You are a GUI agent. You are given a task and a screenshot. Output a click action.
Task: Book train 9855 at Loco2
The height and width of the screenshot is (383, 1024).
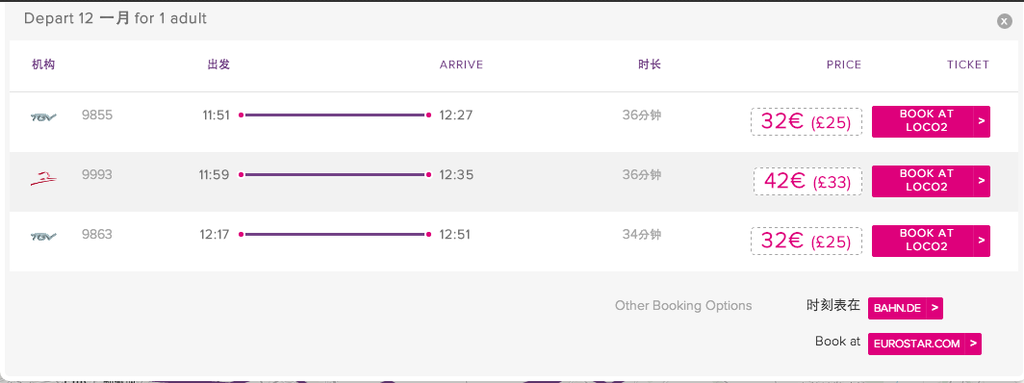[x=931, y=122]
